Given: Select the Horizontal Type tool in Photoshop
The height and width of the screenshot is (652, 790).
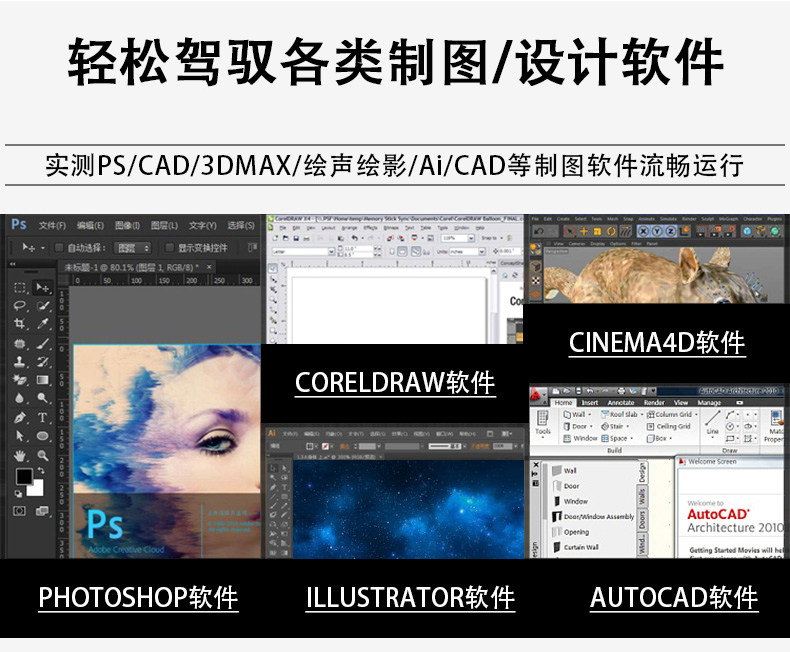Looking at the screenshot, I should tap(43, 417).
